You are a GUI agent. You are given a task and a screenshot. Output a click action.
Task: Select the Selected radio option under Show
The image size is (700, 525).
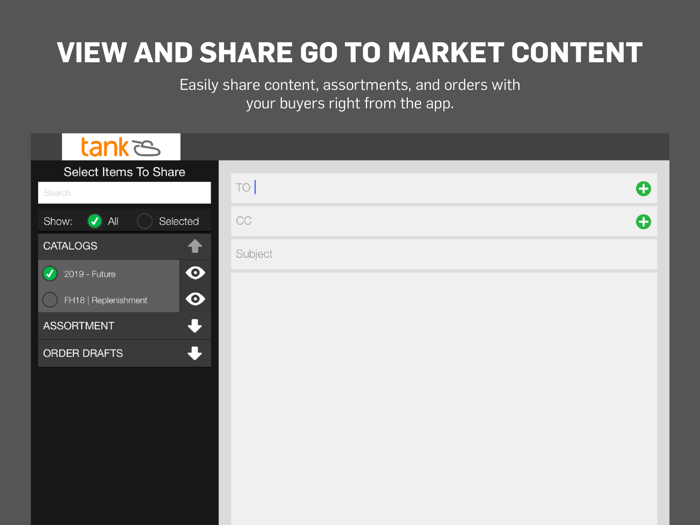pyautogui.click(x=145, y=221)
